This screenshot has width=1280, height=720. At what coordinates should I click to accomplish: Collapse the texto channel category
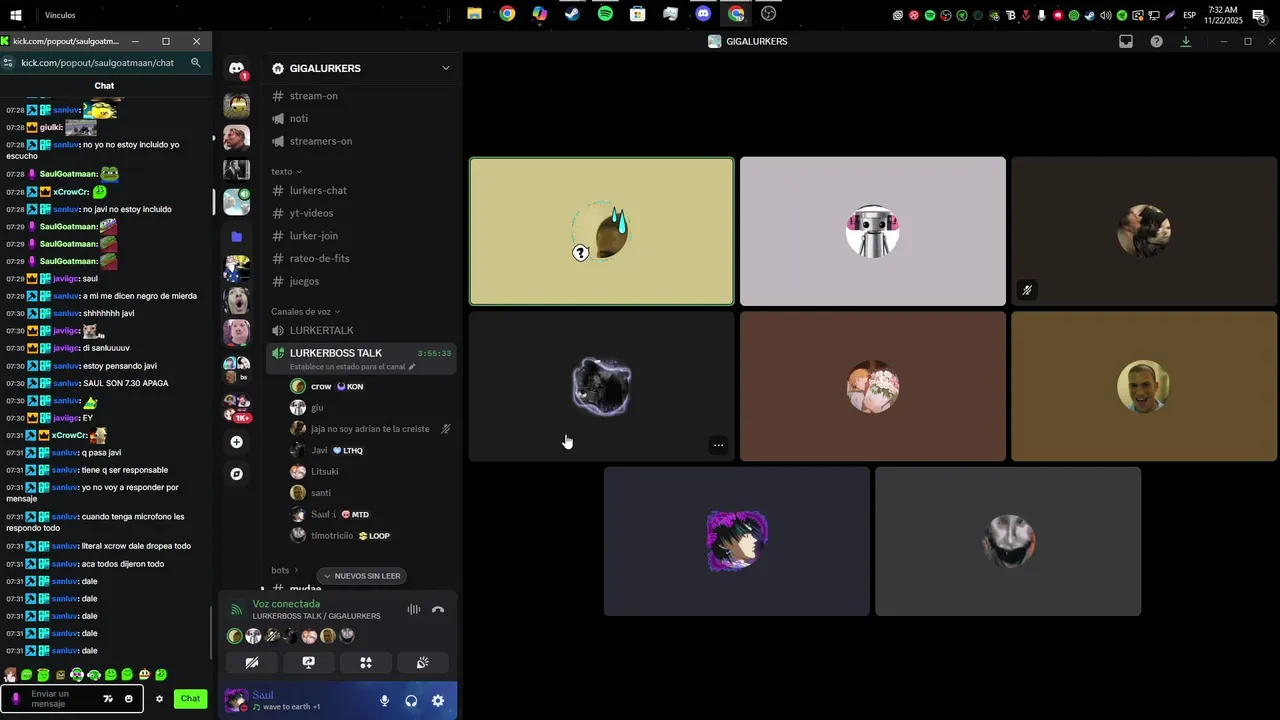286,171
